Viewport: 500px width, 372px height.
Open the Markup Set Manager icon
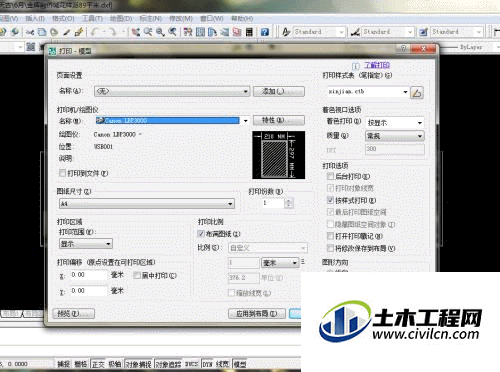[x=237, y=32]
